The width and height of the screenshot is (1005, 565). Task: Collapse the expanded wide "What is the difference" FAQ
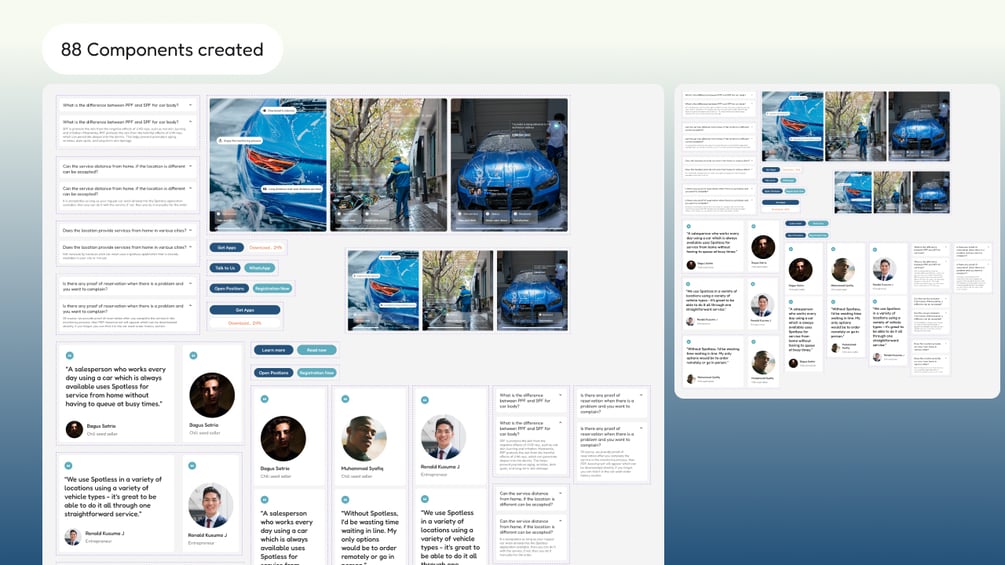tap(190, 121)
